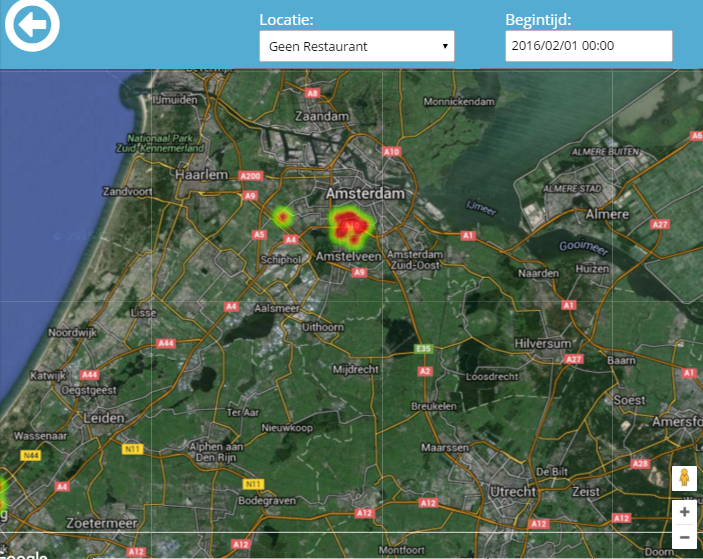703x559 pixels.
Task: Click the large red heatmap spot near Amsterdam
Action: pos(352,226)
